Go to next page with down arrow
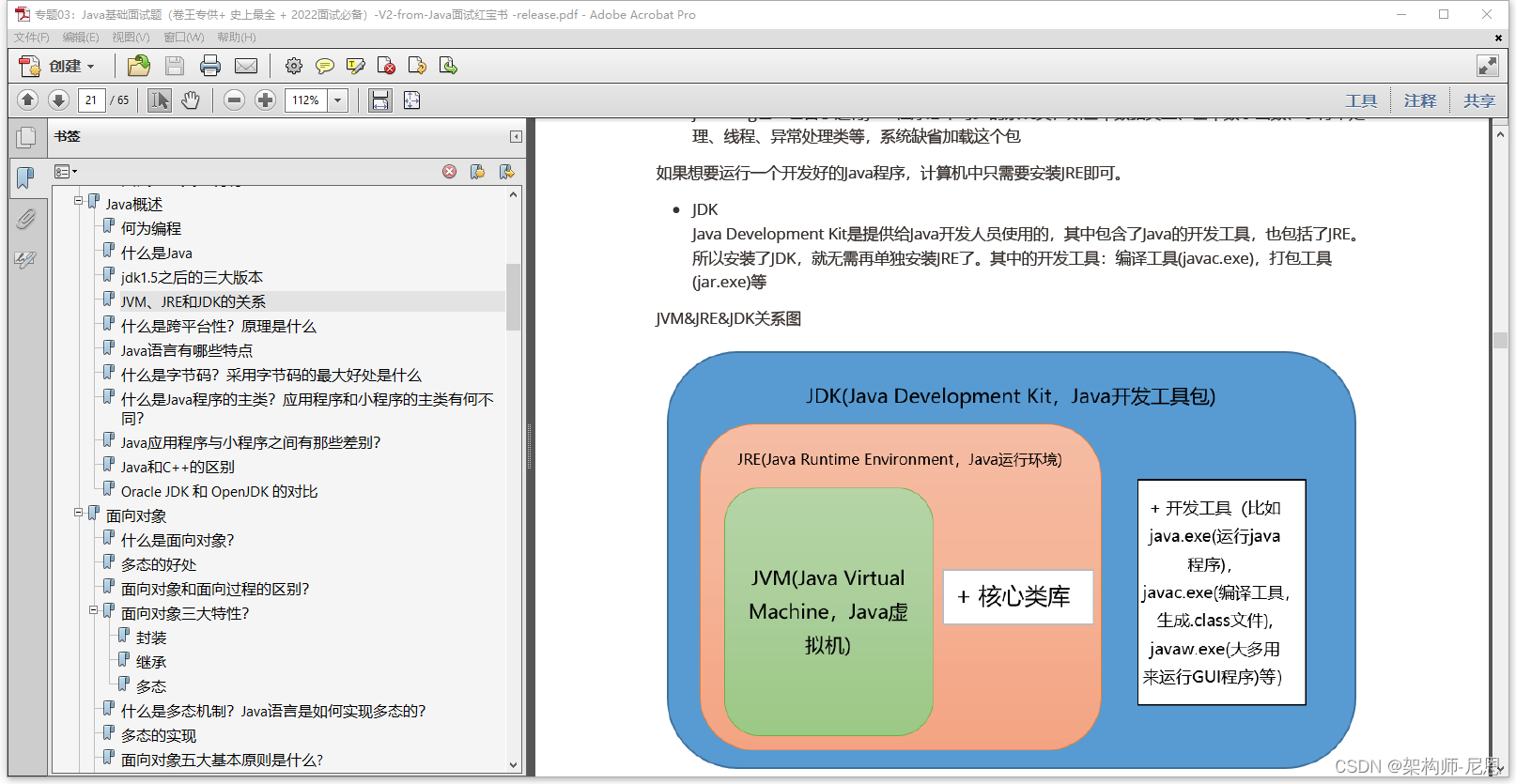Viewport: 1516px width, 784px height. [58, 100]
